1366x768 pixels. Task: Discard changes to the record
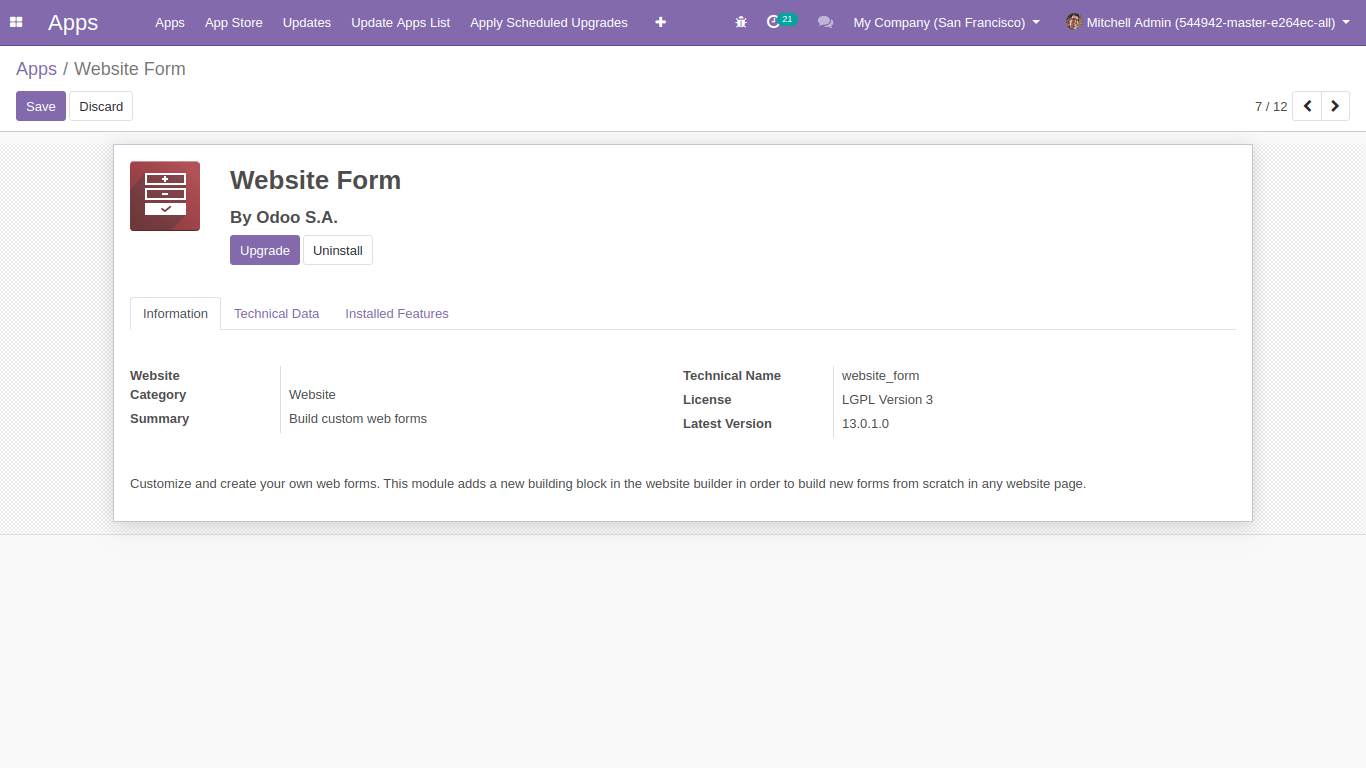click(x=101, y=106)
